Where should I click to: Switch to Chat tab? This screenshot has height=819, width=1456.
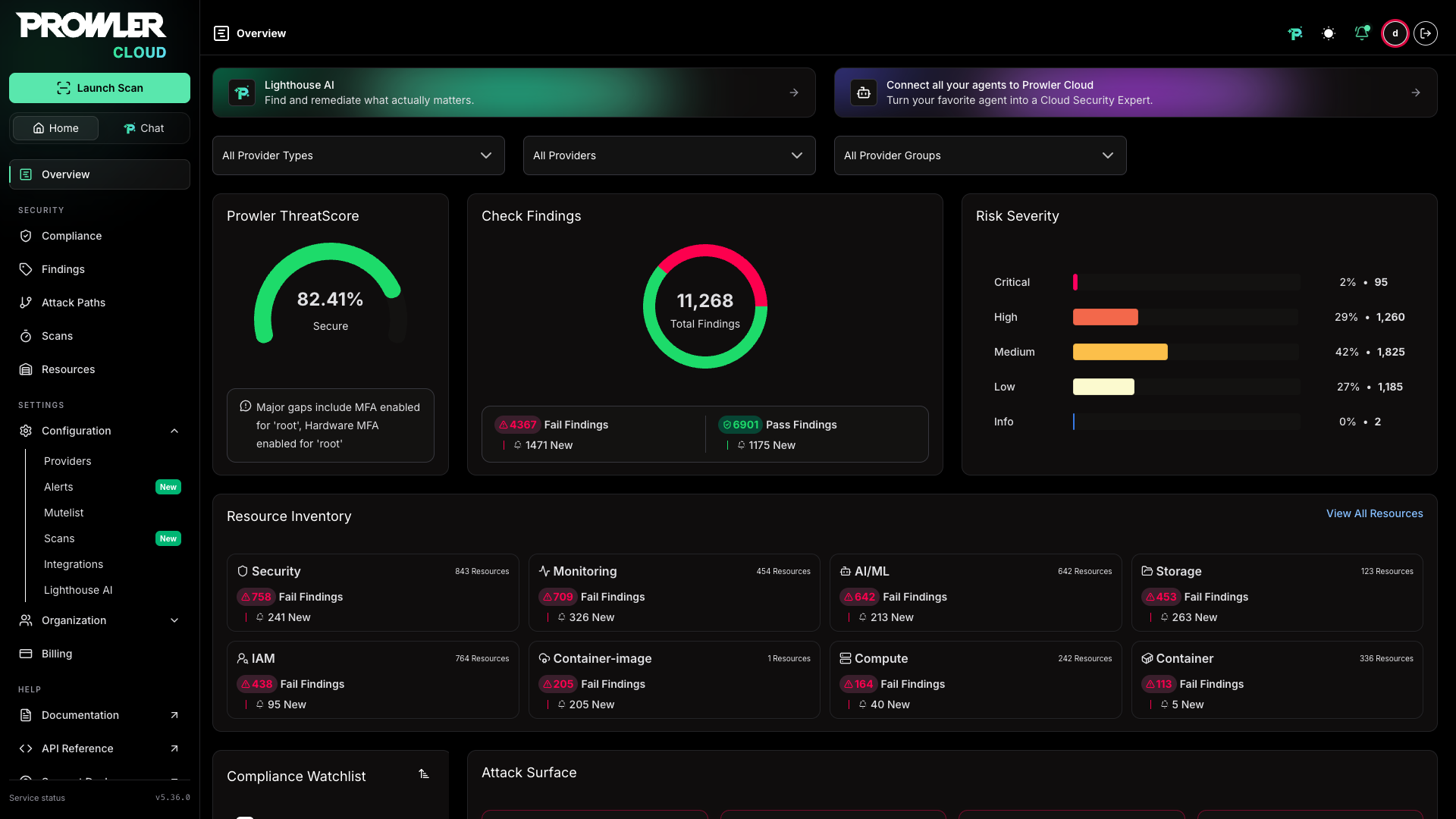coord(143,128)
